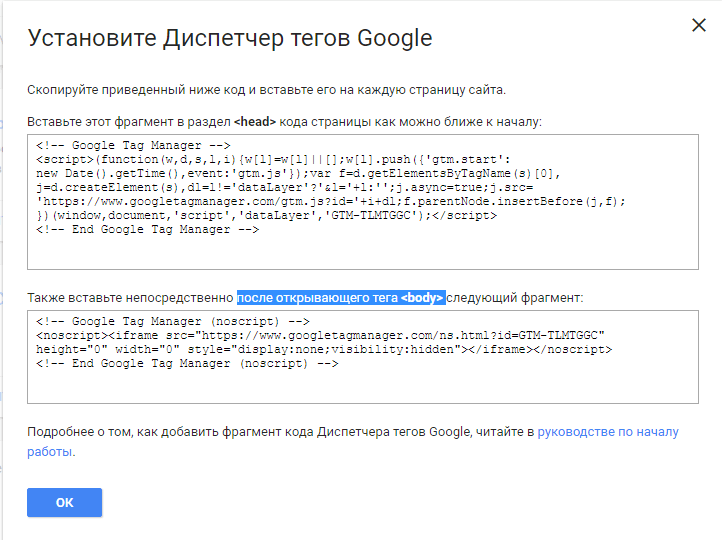Click the 'Установите Диспетчер тегов Google' dialog title

click(230, 38)
